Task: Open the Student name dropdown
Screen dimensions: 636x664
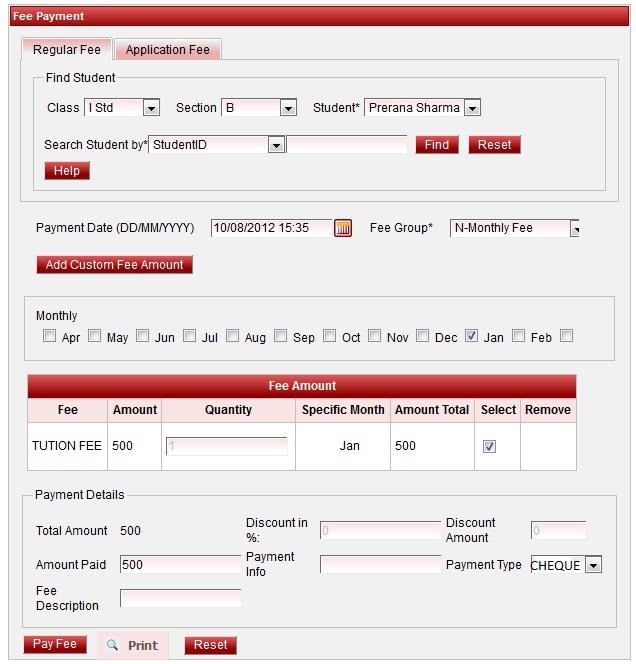Action: pos(473,108)
